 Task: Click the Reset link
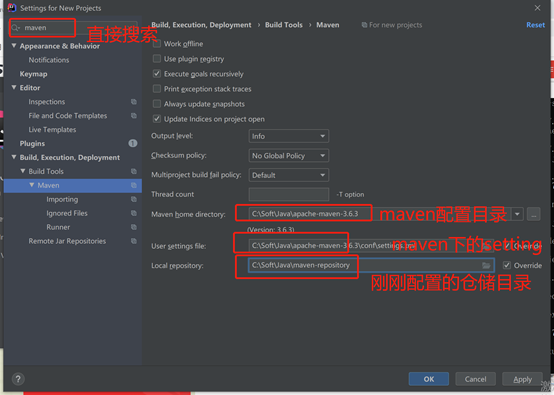pyautogui.click(x=535, y=25)
